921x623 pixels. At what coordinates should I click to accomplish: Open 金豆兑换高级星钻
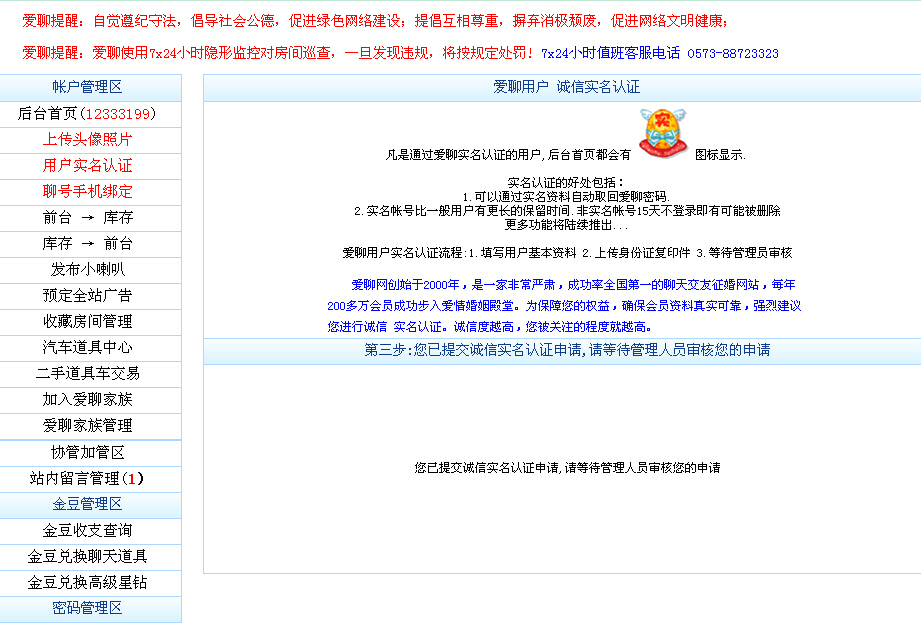tap(87, 583)
